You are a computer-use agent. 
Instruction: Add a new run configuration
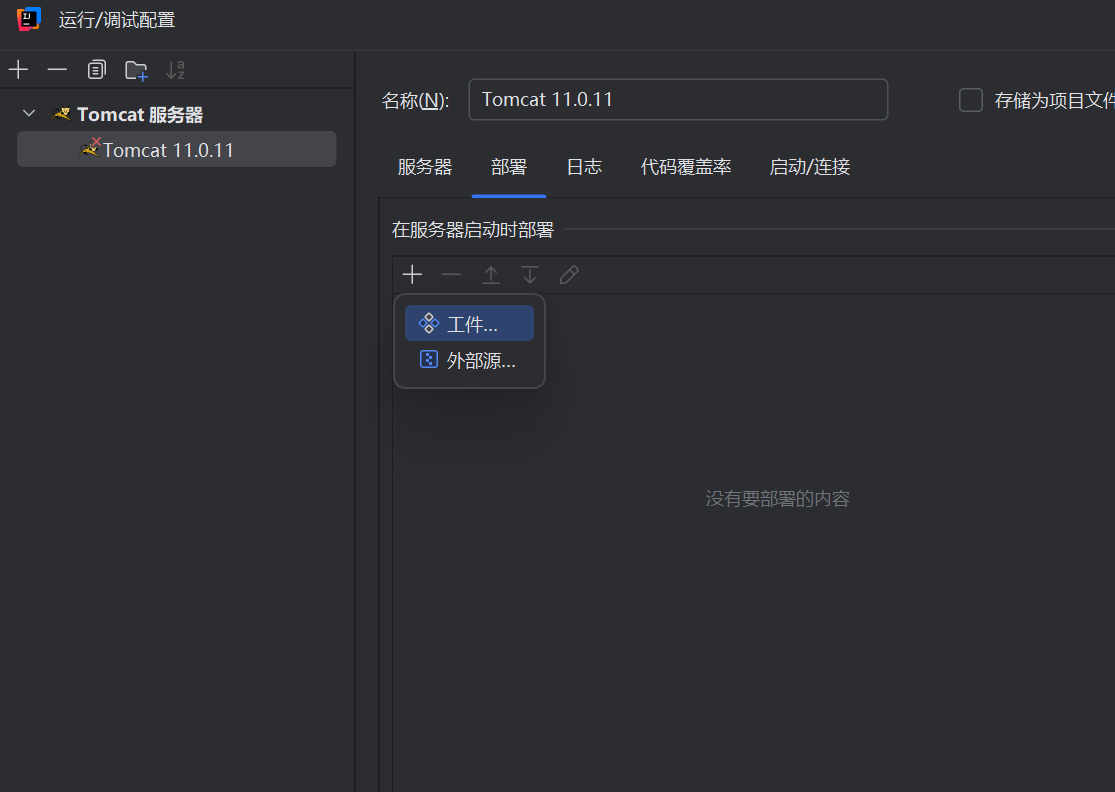(18, 70)
